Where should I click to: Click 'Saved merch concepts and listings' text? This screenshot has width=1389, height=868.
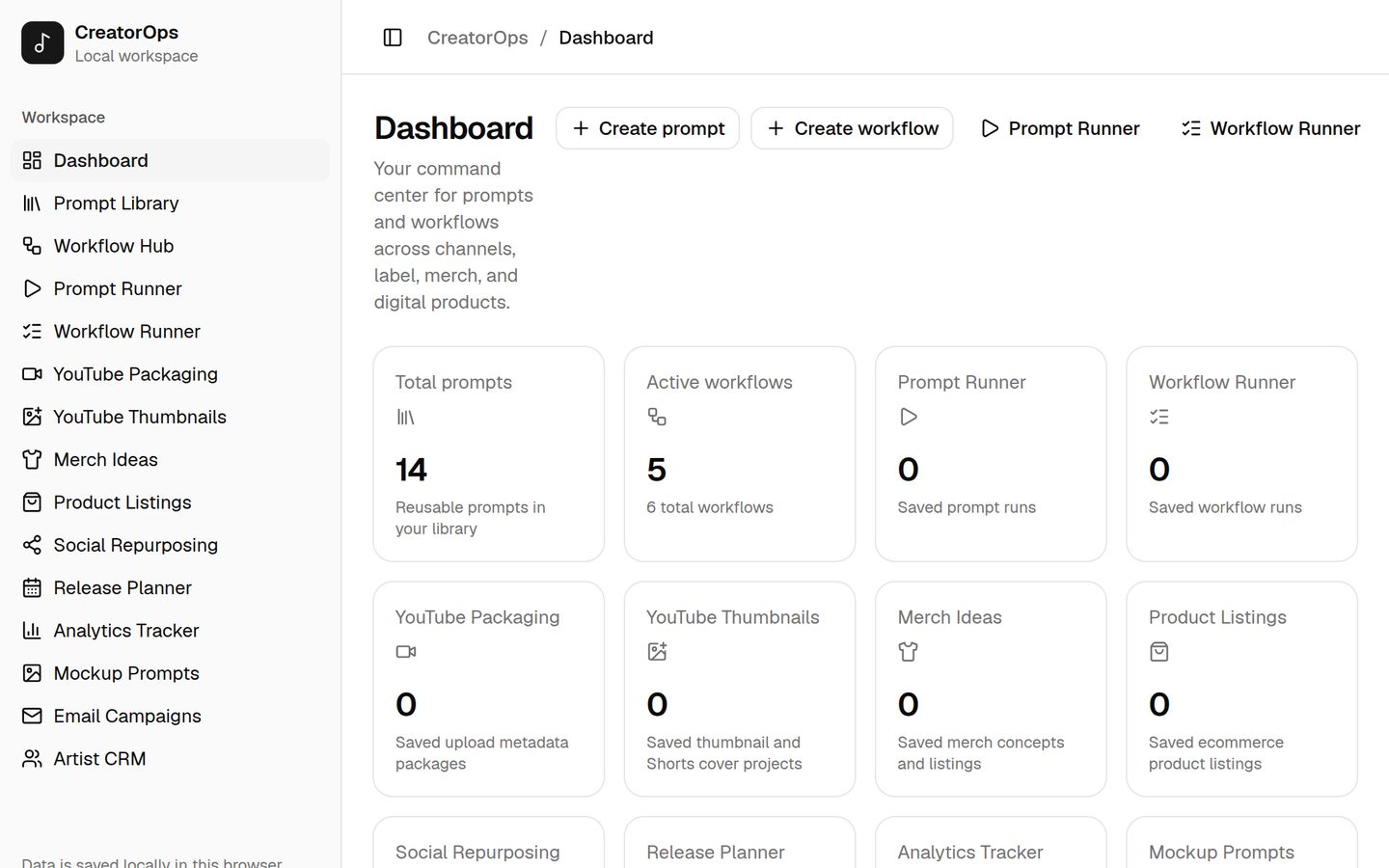(x=981, y=753)
